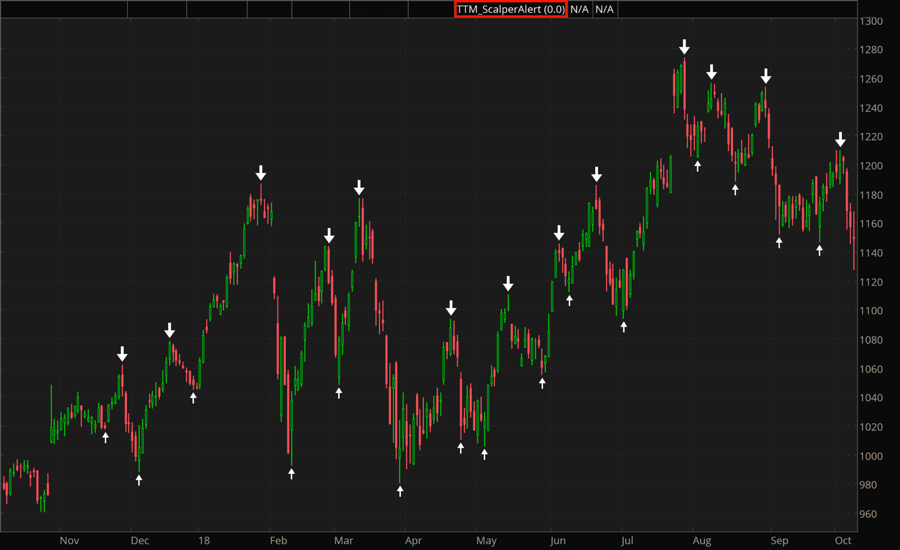Click the 1300 price axis label
This screenshot has height=550, width=900.
[873, 21]
